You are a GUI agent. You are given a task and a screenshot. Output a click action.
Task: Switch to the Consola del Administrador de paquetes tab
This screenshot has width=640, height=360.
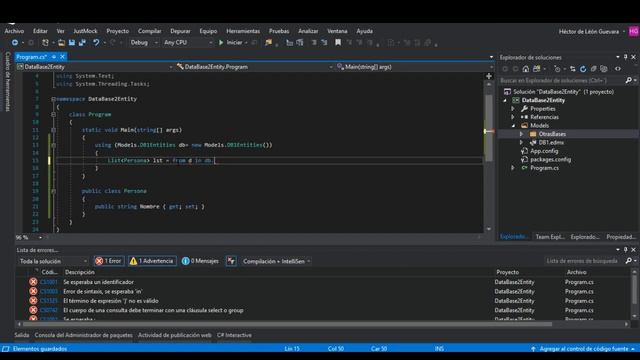point(83,335)
